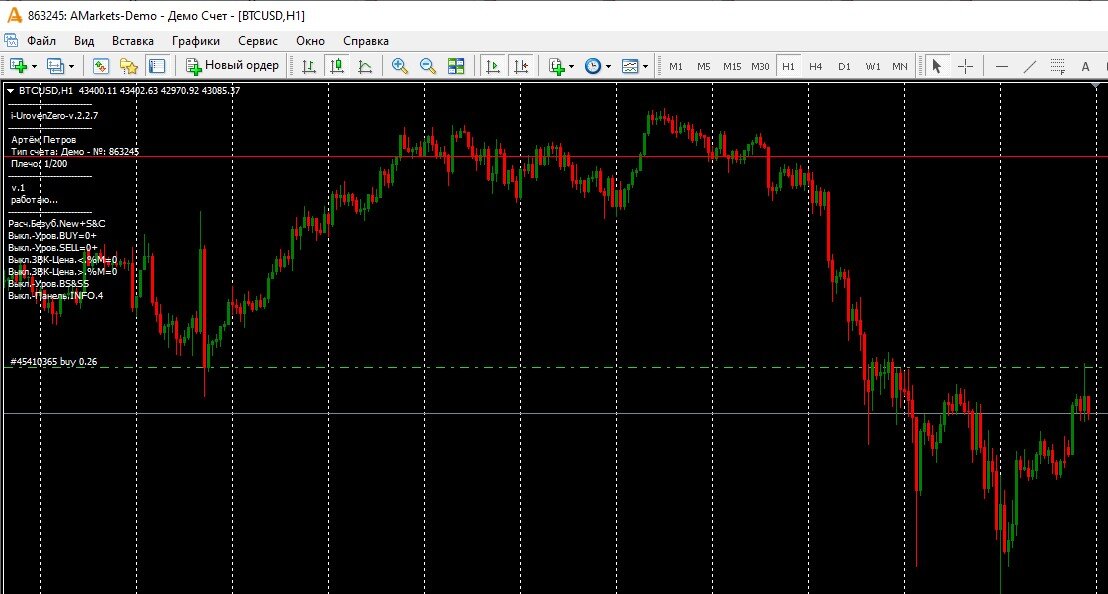Open the Файл menu
1108x594 pixels.
click(x=41, y=40)
